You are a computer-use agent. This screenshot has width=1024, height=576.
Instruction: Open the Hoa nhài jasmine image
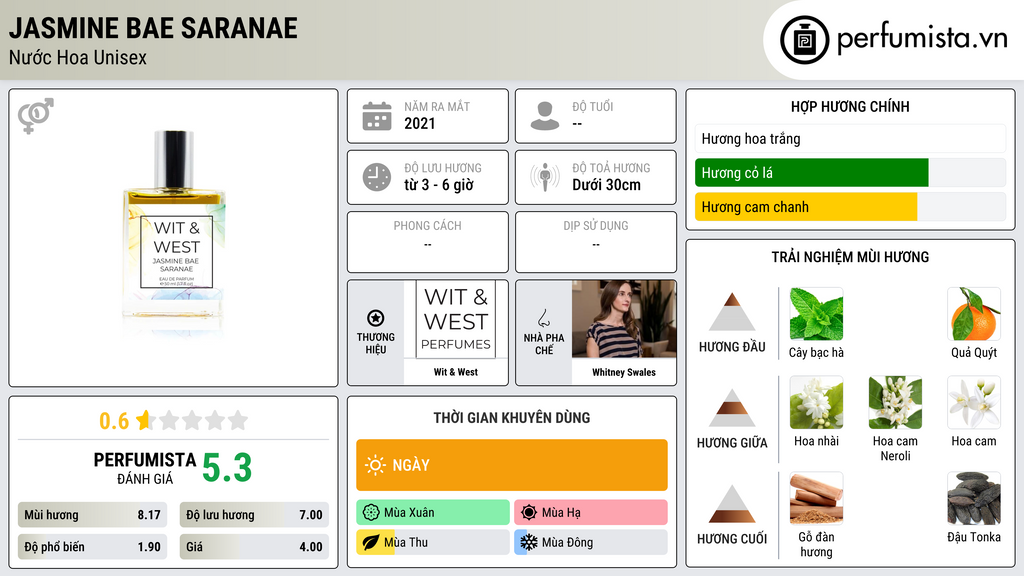(816, 402)
